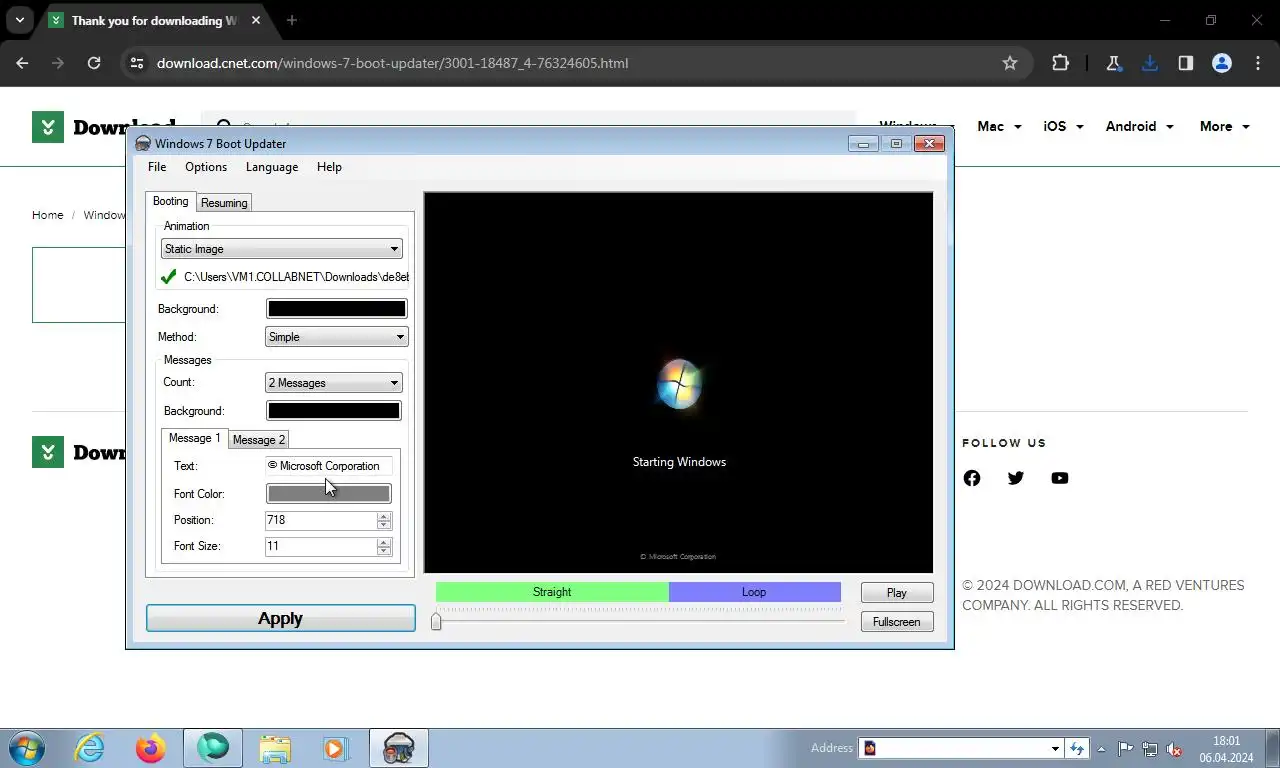Launch Internet Explorer from the taskbar
The width and height of the screenshot is (1280, 768).
click(x=90, y=748)
